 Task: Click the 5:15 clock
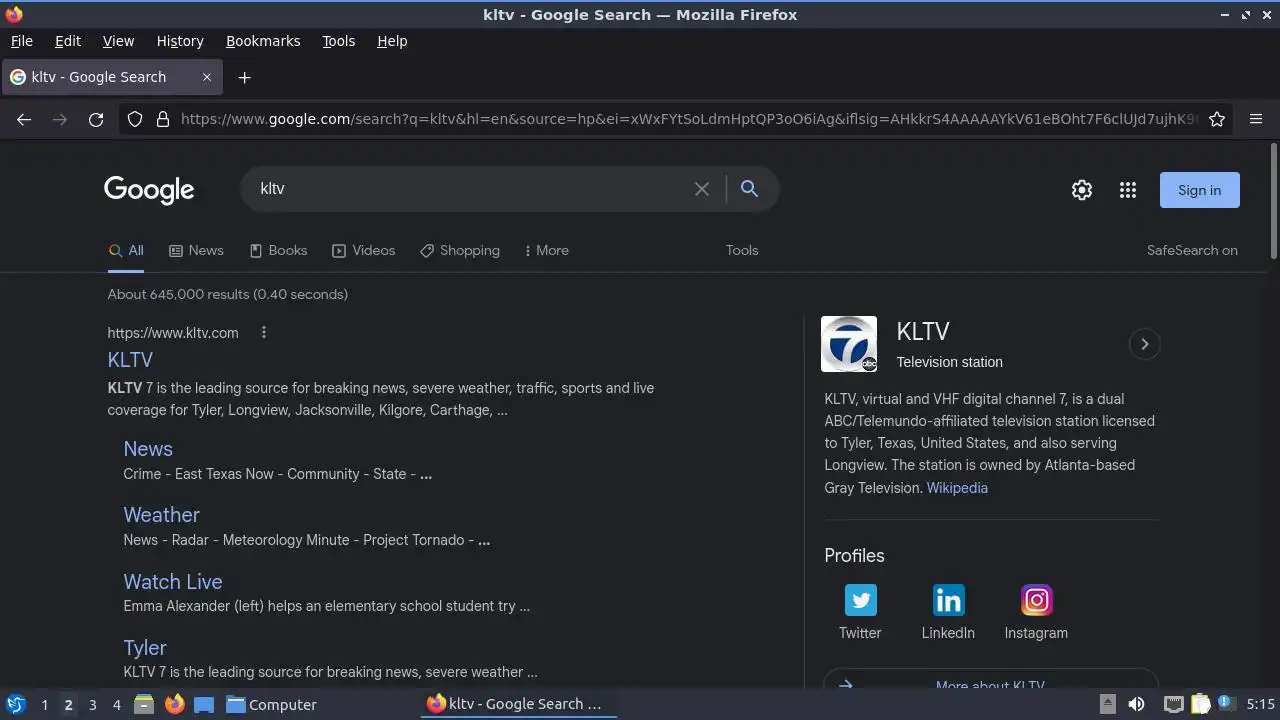click(1261, 704)
